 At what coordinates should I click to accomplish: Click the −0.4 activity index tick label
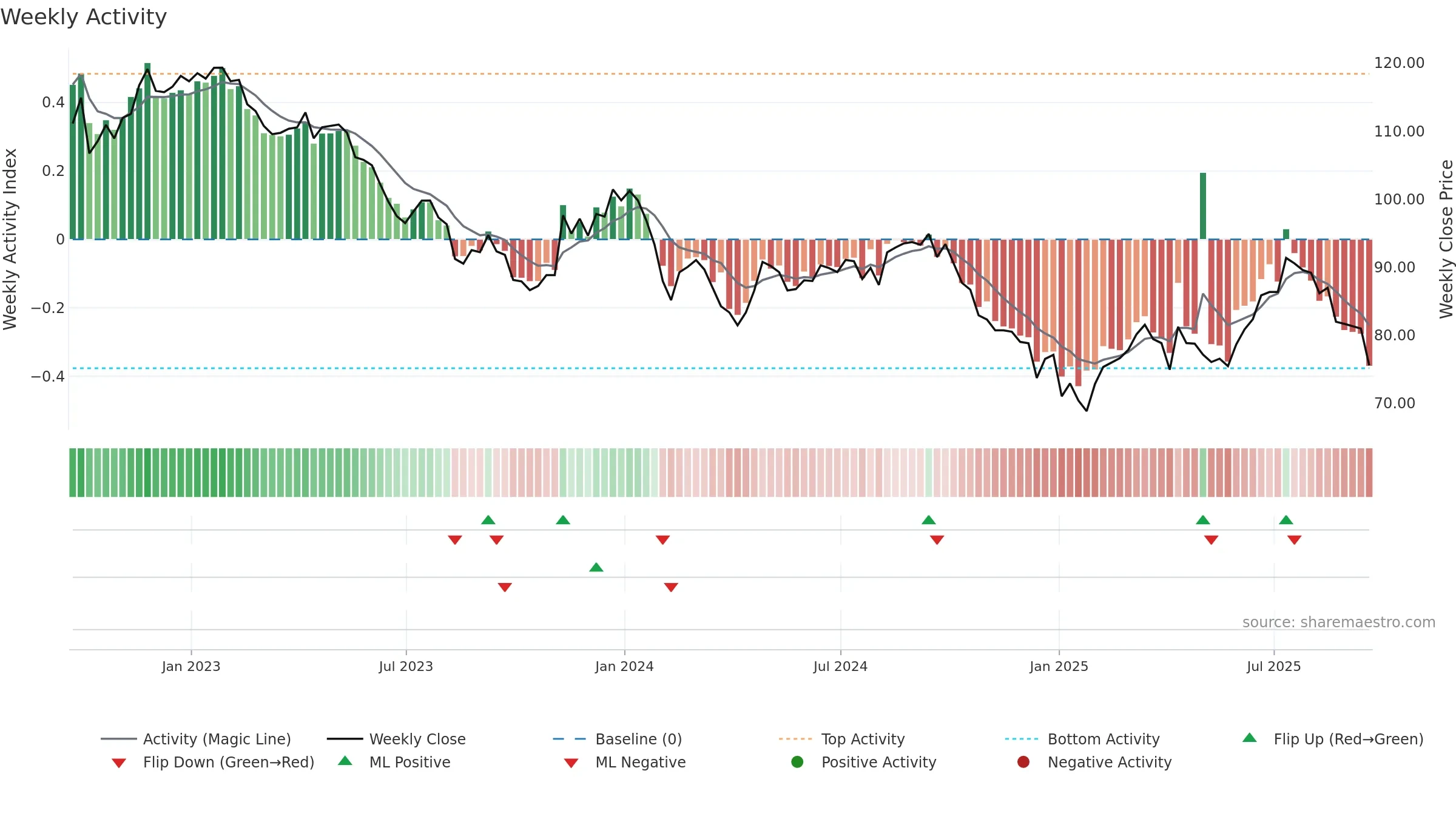click(48, 377)
